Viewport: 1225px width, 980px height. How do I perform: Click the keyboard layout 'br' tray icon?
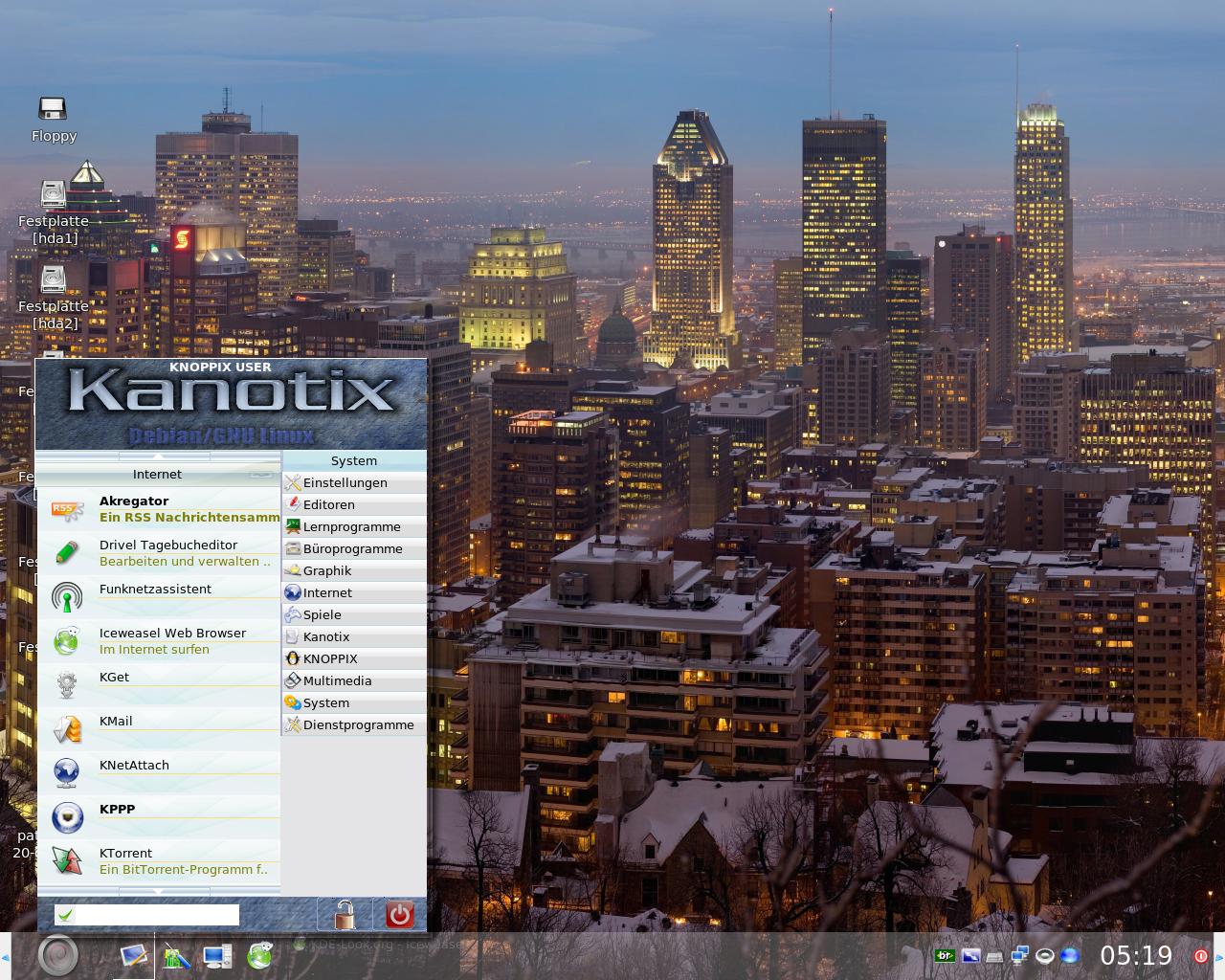click(x=945, y=955)
